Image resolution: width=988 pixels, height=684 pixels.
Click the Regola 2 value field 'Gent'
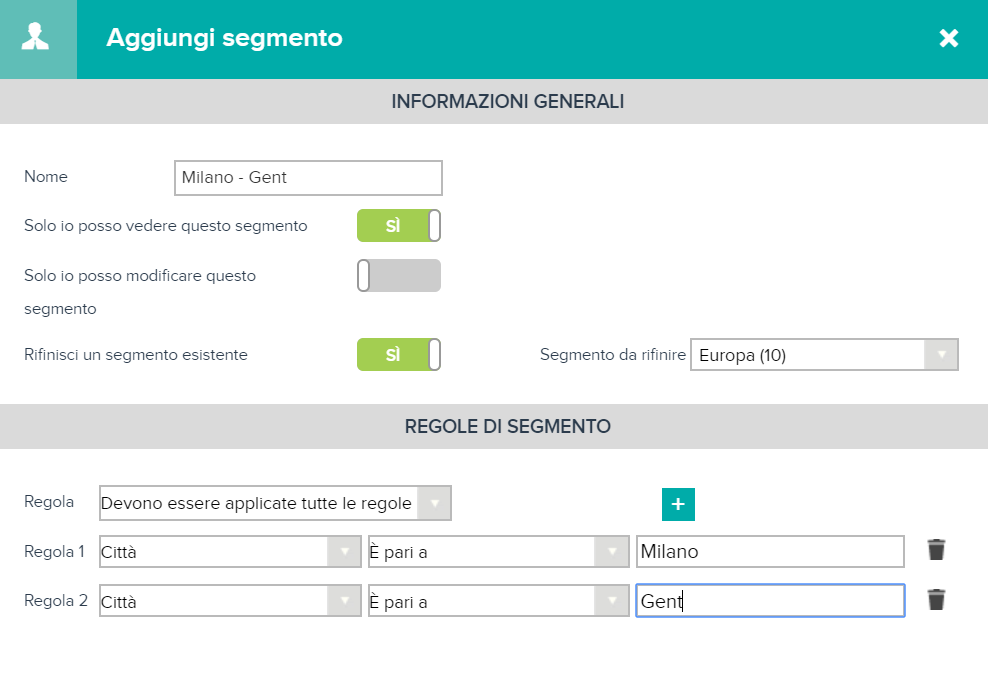[771, 601]
